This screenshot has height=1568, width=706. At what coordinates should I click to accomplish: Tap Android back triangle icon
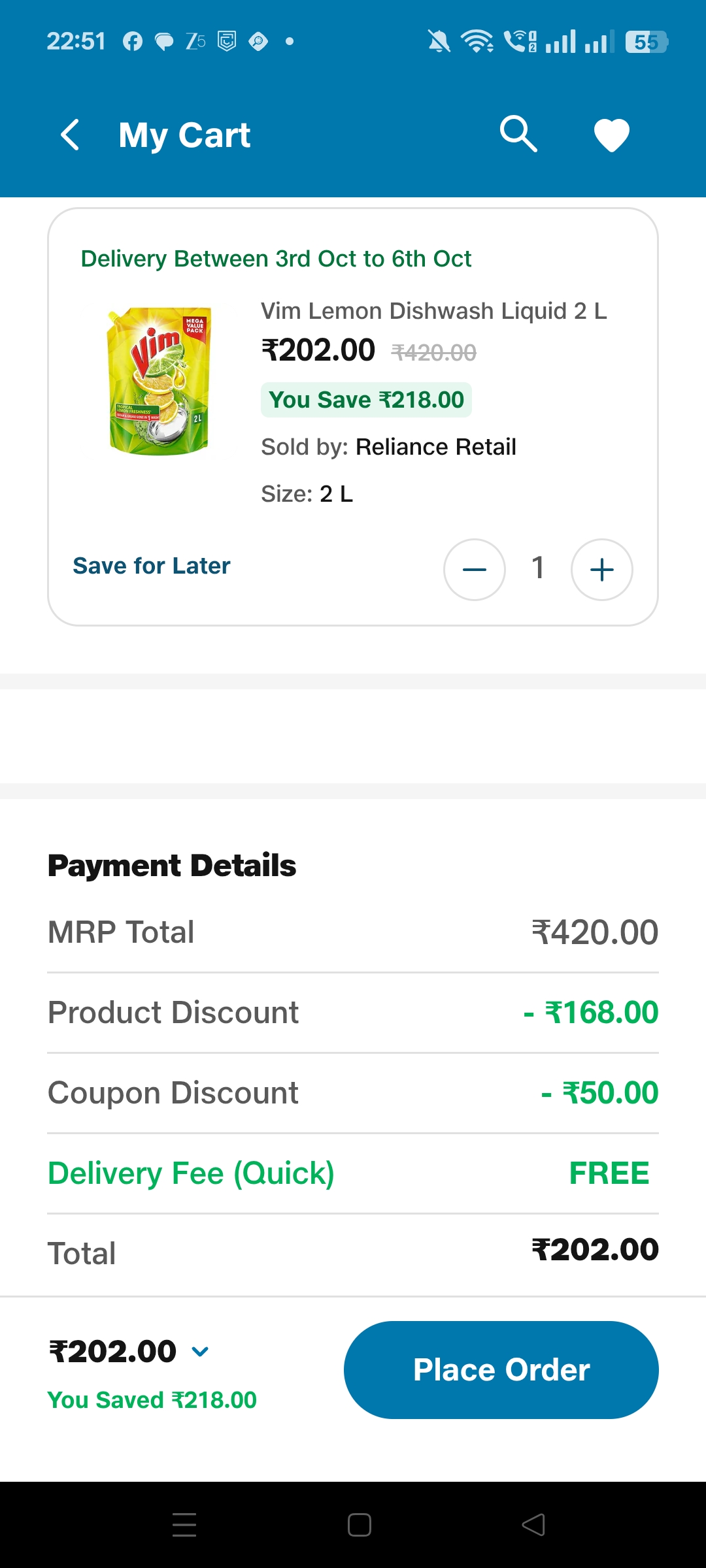[x=533, y=1525]
